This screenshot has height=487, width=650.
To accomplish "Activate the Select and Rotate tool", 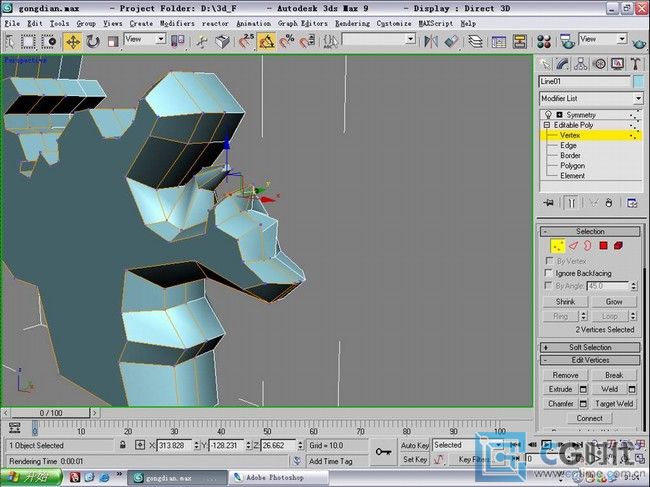I will 93,41.
